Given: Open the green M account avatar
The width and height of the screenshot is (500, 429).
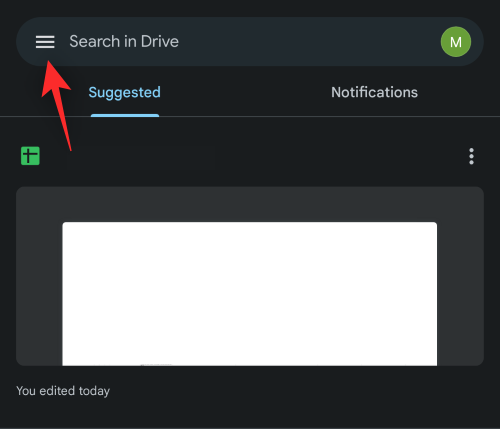Looking at the screenshot, I should (456, 42).
